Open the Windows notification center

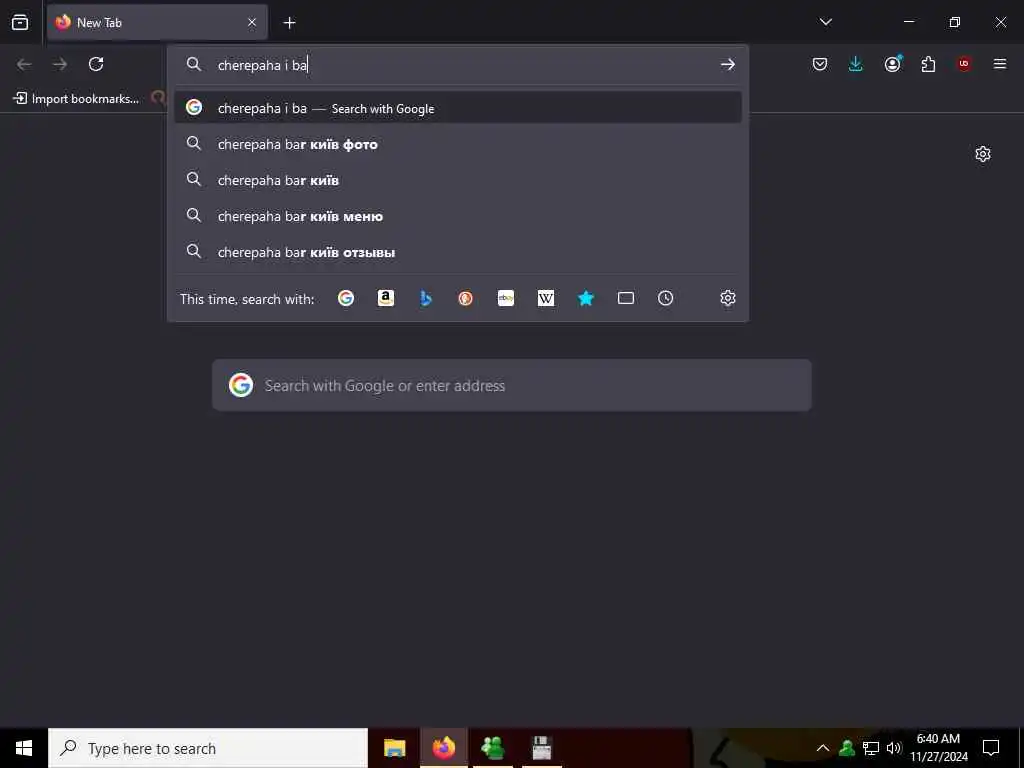(x=991, y=748)
